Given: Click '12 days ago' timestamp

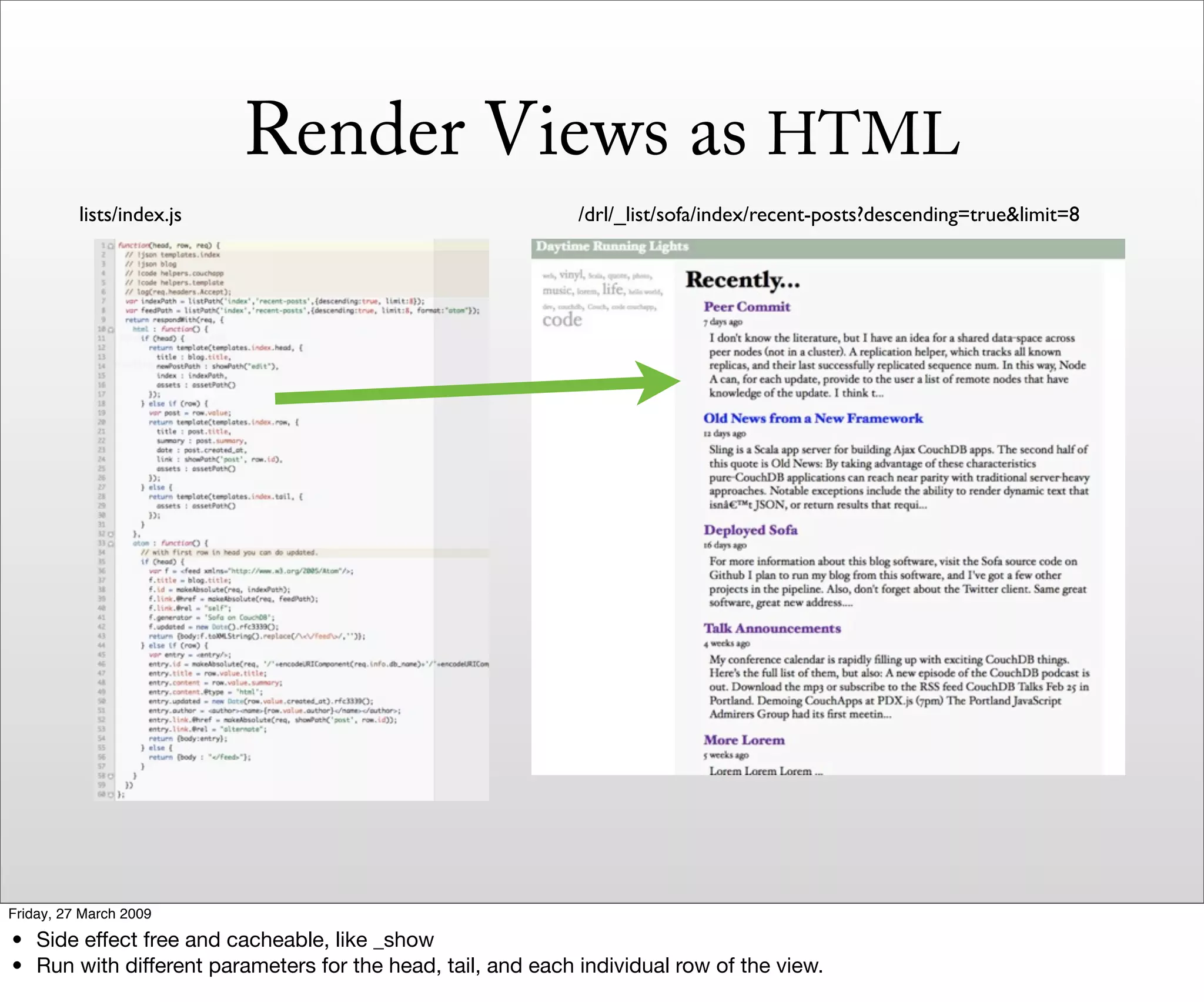Looking at the screenshot, I should point(724,433).
